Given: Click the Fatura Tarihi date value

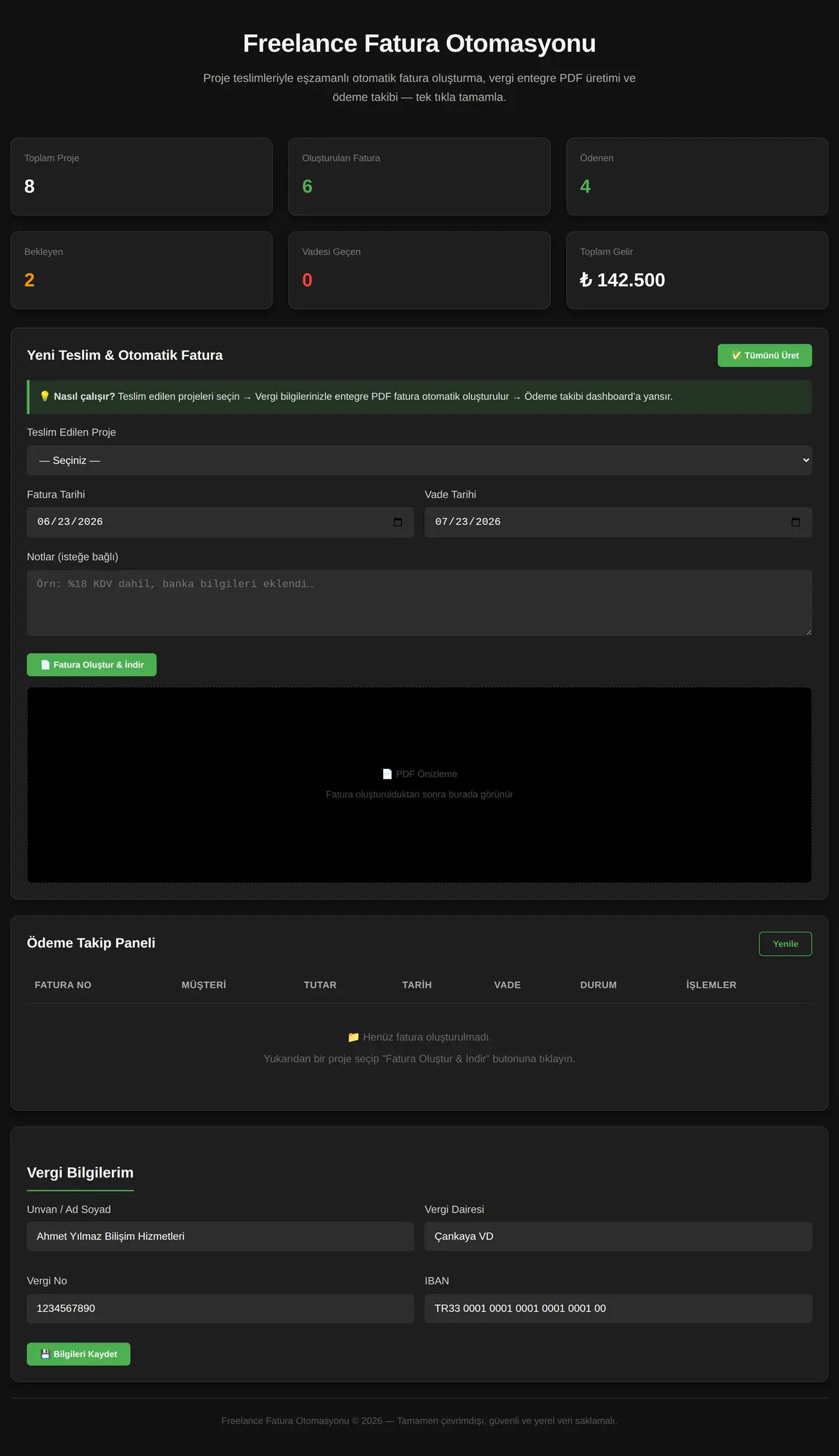Looking at the screenshot, I should coord(70,522).
